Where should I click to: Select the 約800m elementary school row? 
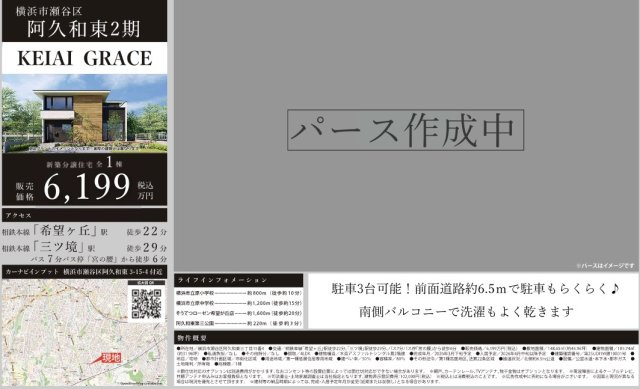point(239,293)
